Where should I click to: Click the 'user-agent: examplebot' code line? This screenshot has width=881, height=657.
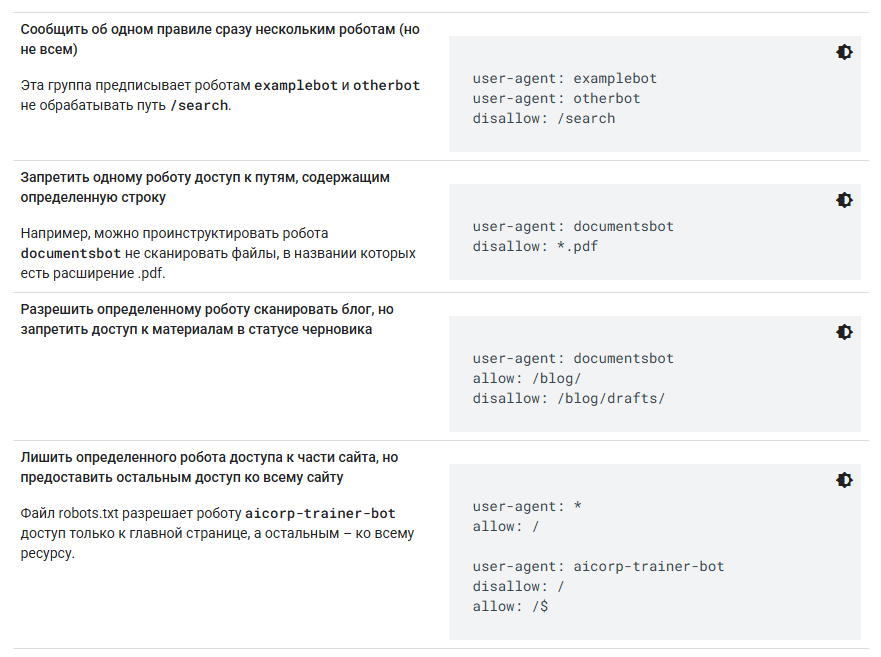coord(564,78)
